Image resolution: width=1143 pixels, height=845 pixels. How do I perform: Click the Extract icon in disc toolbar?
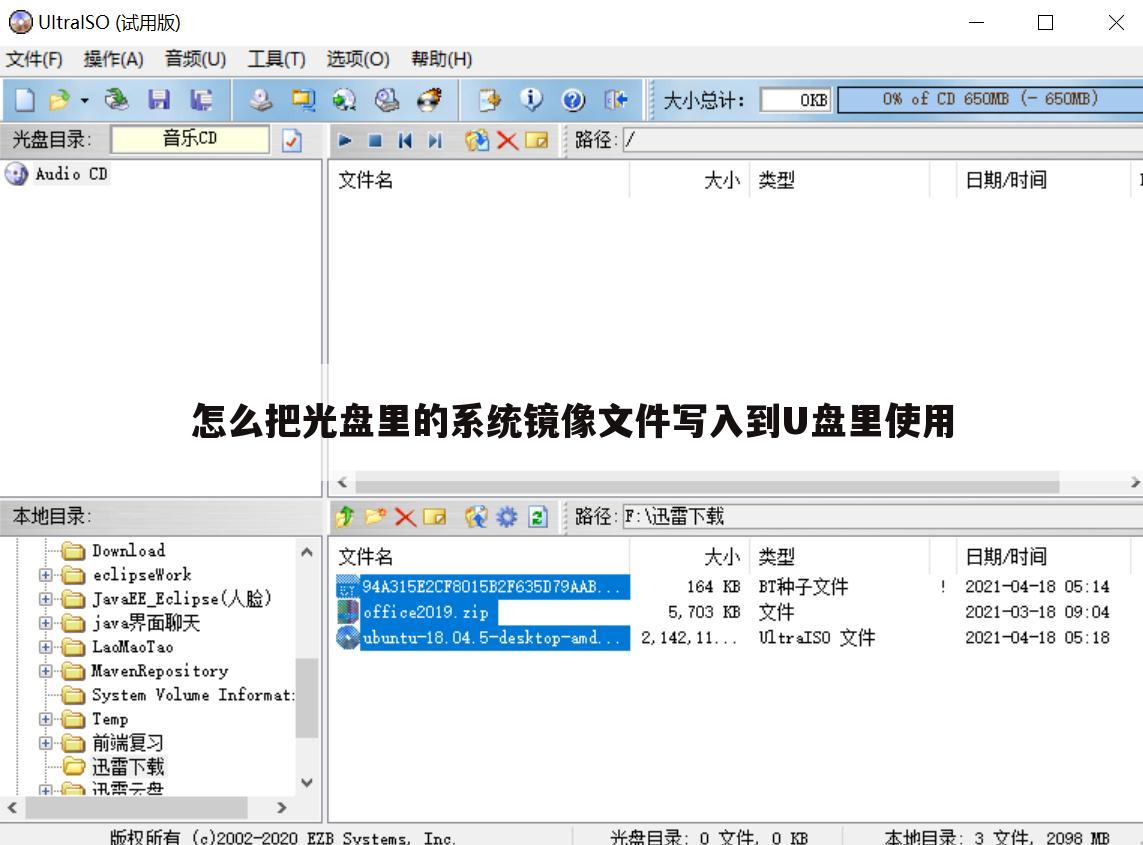click(x=477, y=140)
